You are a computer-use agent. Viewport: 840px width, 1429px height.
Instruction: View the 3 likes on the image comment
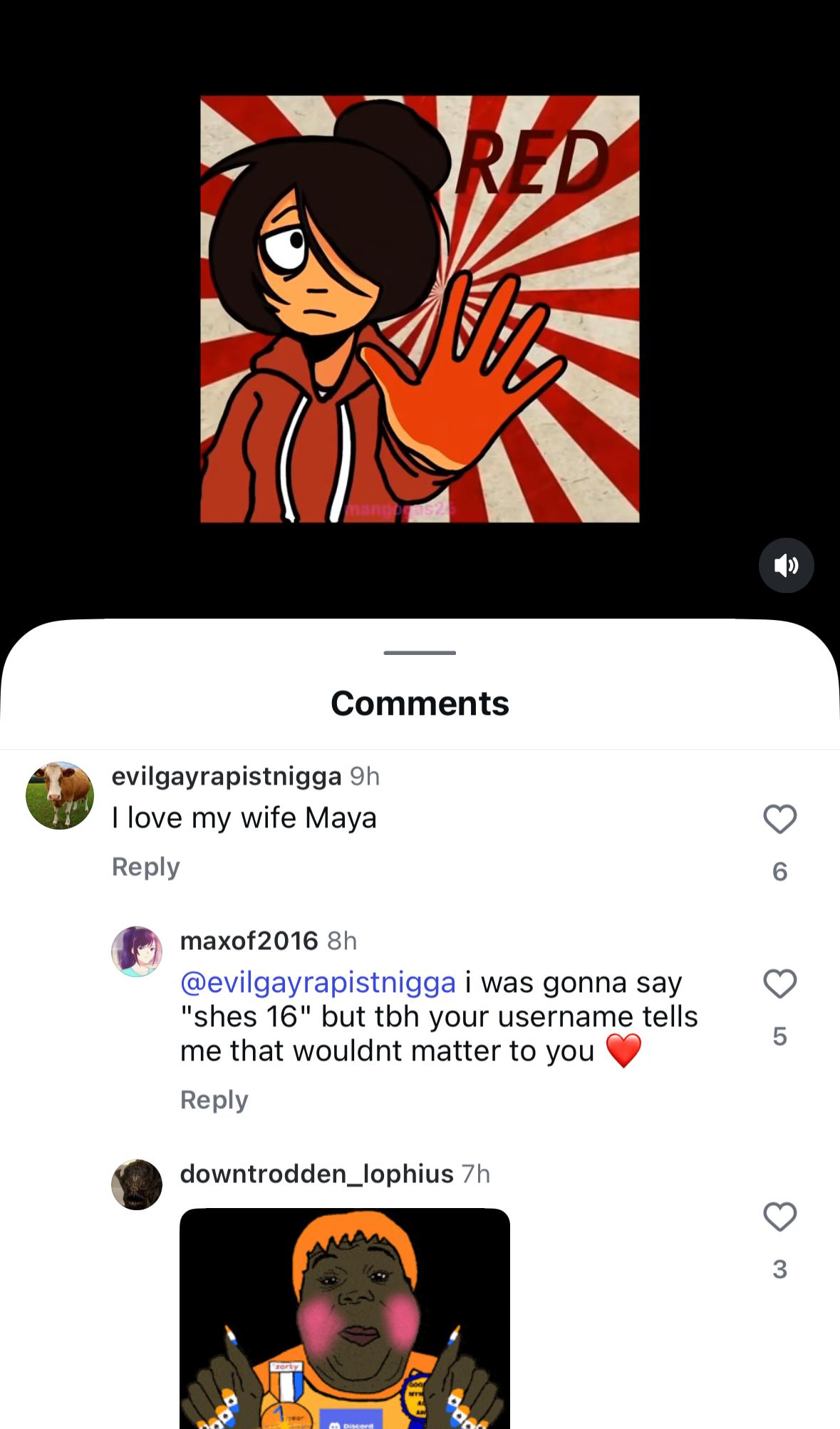[779, 1269]
